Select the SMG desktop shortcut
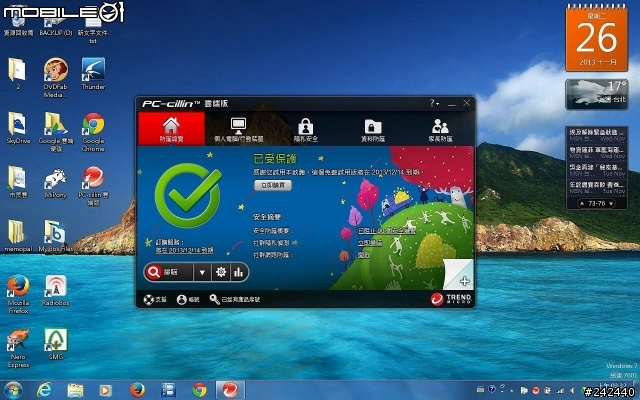640x400 pixels. [56, 344]
